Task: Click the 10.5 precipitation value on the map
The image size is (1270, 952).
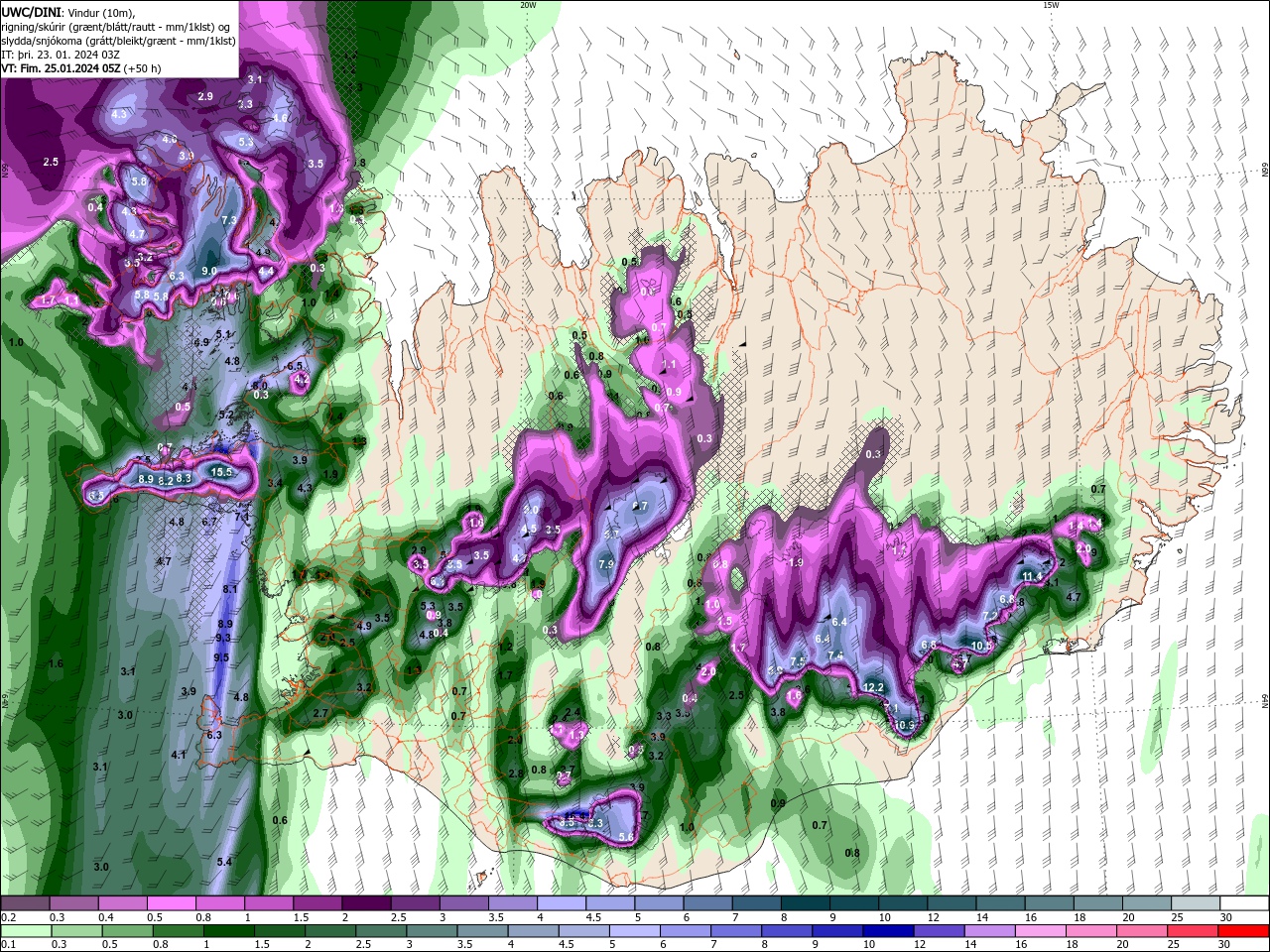Action: (981, 646)
